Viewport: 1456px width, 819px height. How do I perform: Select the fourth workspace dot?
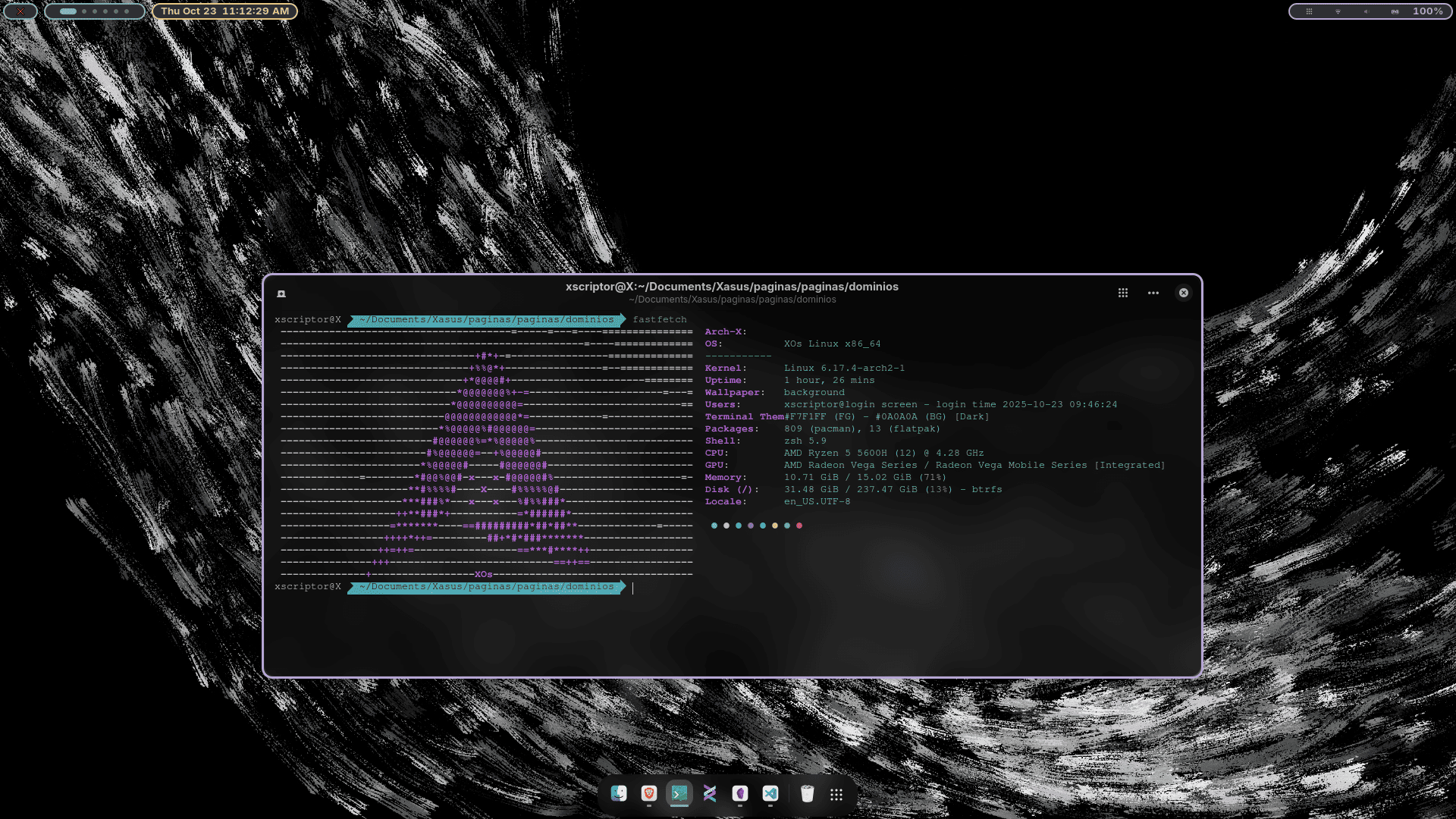pyautogui.click(x=105, y=11)
